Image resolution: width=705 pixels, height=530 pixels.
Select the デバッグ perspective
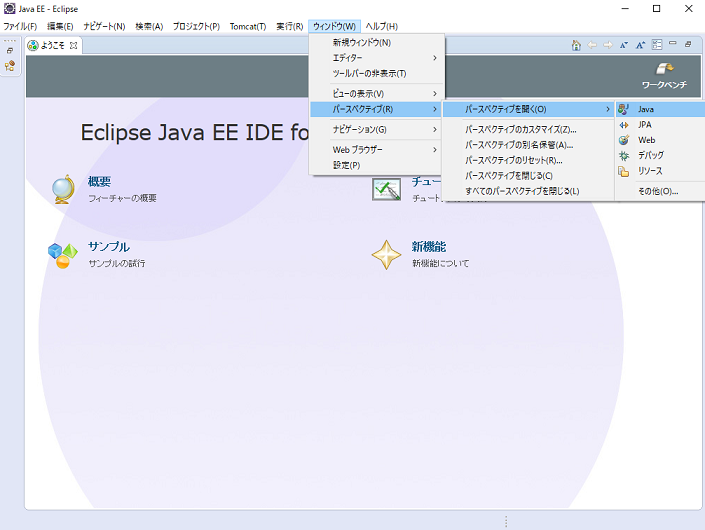coord(660,156)
